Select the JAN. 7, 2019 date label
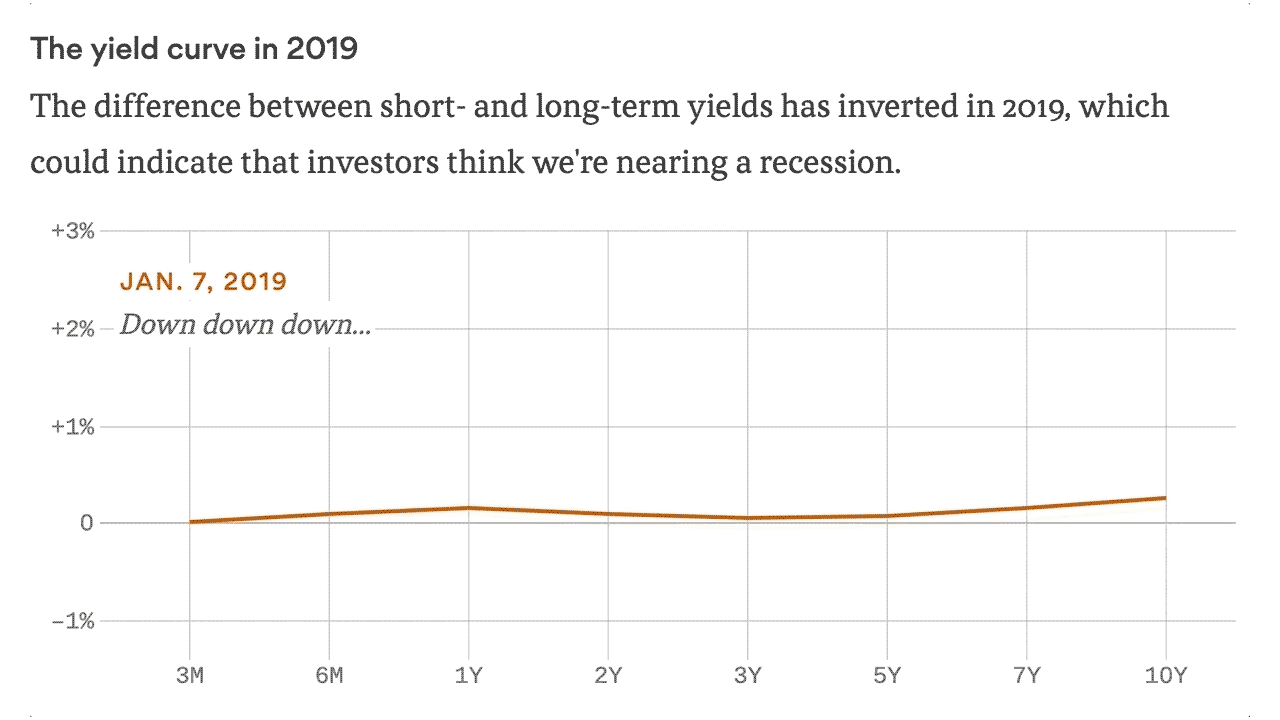The height and width of the screenshot is (720, 1280). (x=203, y=281)
